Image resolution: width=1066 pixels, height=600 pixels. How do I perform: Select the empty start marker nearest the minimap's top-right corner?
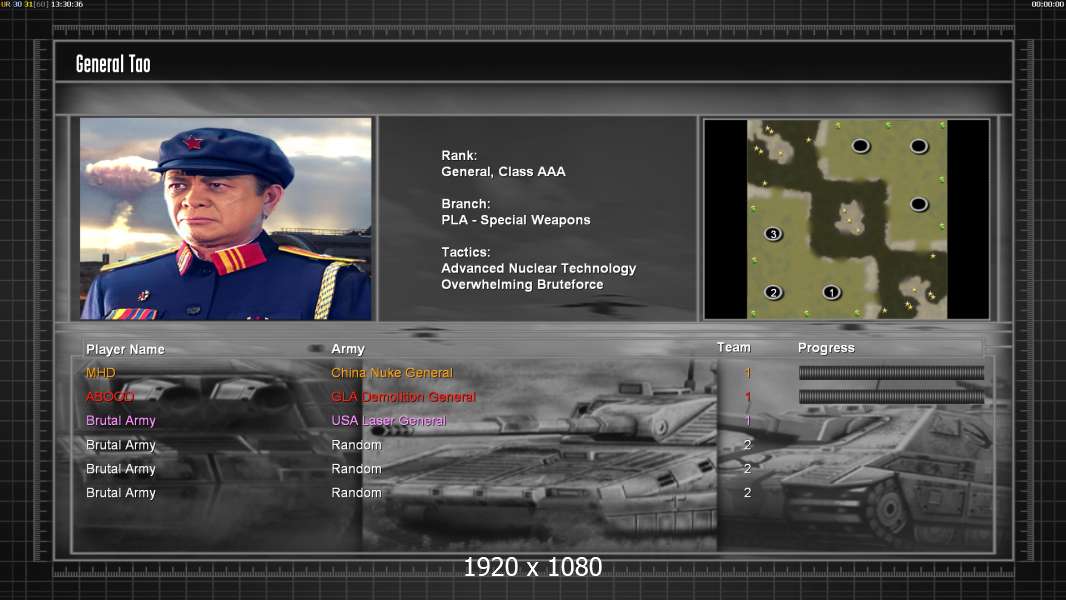tap(918, 145)
